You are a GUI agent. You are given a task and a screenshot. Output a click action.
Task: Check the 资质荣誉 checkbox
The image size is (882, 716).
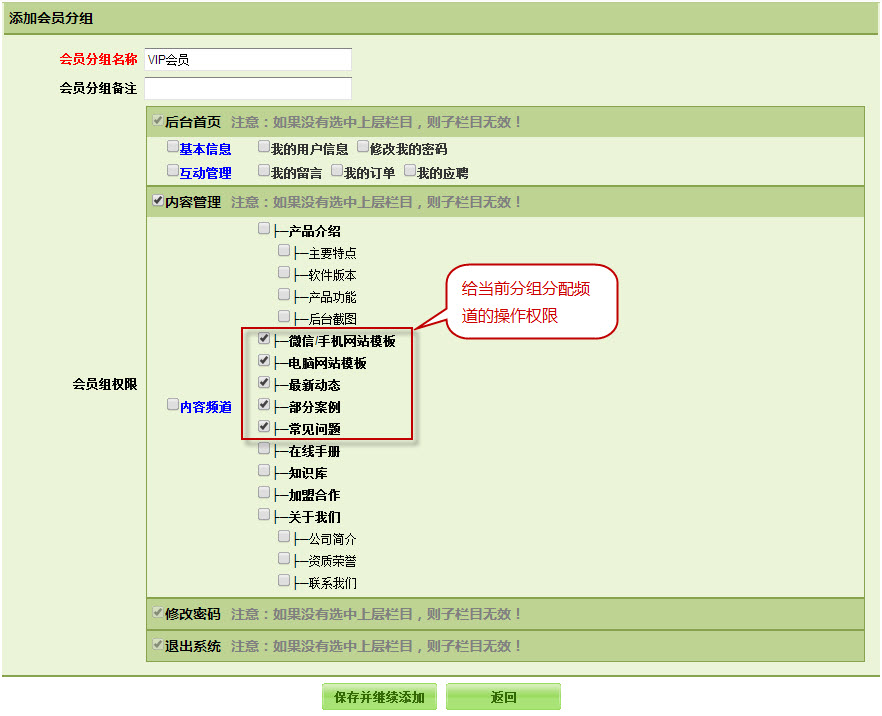(x=284, y=559)
